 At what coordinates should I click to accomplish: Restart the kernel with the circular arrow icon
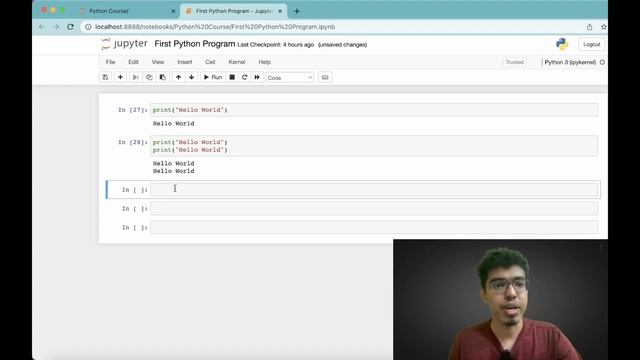244,77
